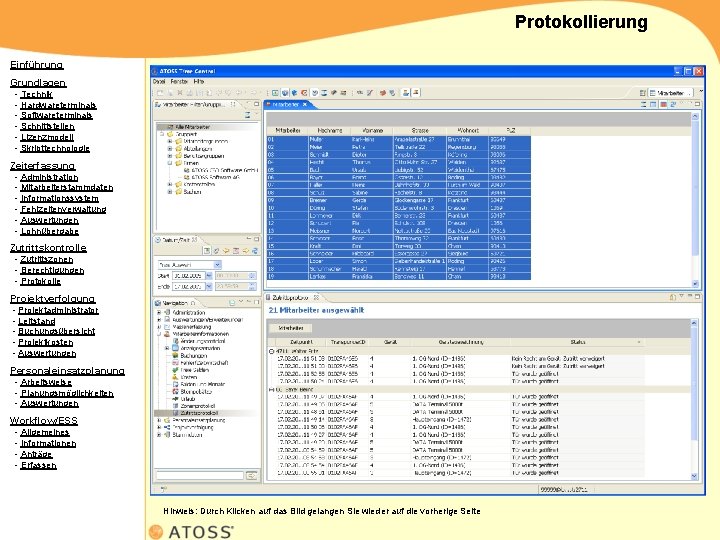Click the globe icon in the main toolbar
This screenshot has height=540, width=720.
[x=285, y=93]
